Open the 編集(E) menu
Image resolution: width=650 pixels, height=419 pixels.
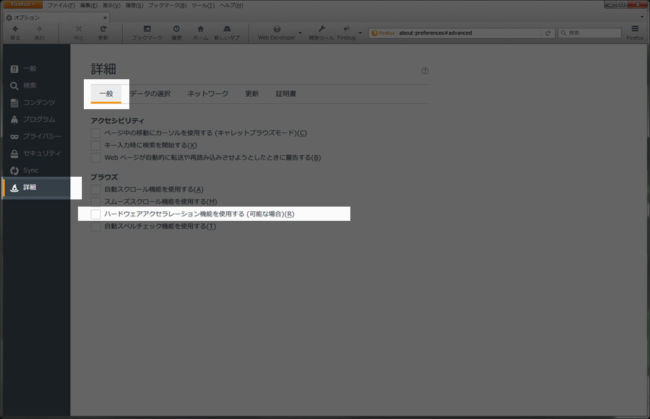click(89, 5)
